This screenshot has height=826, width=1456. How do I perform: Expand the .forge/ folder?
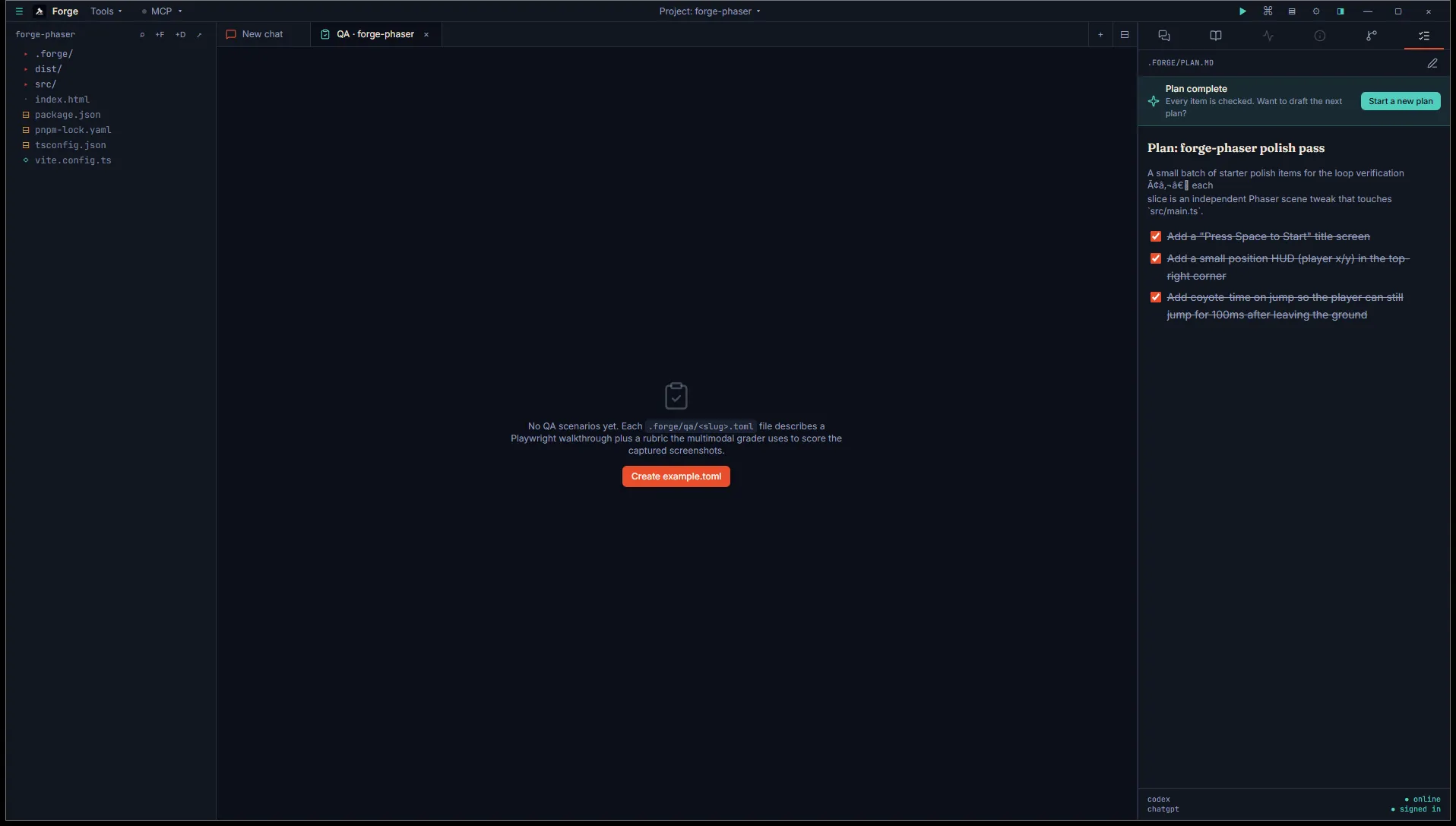(53, 54)
